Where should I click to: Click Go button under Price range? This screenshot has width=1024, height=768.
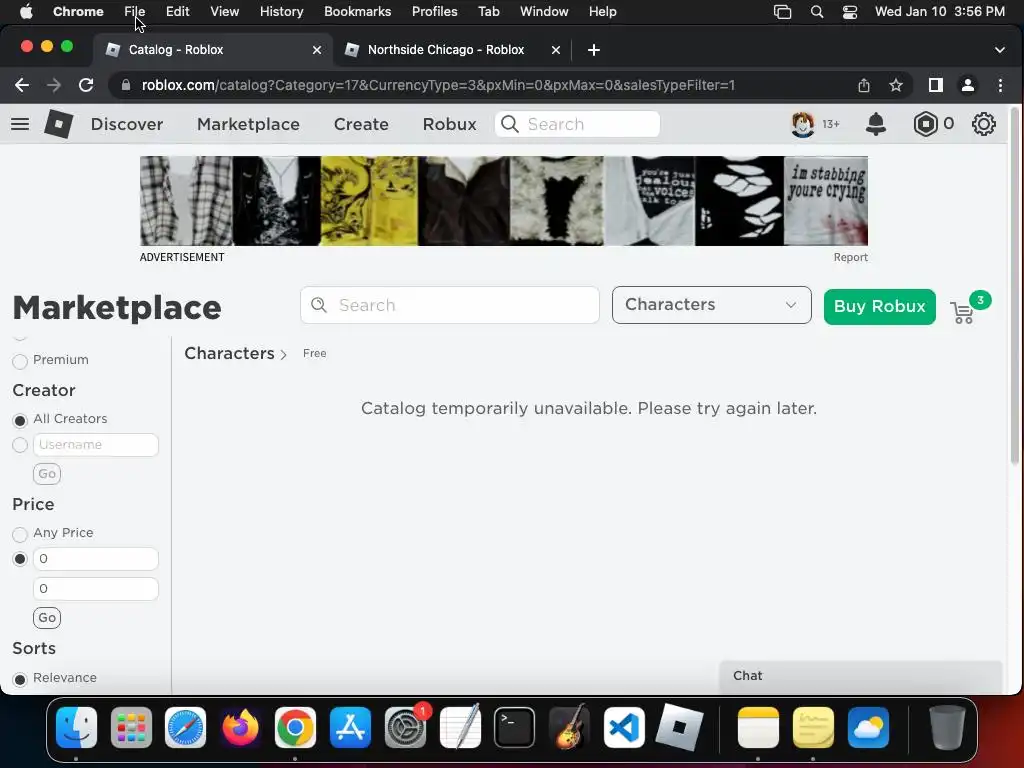click(47, 618)
